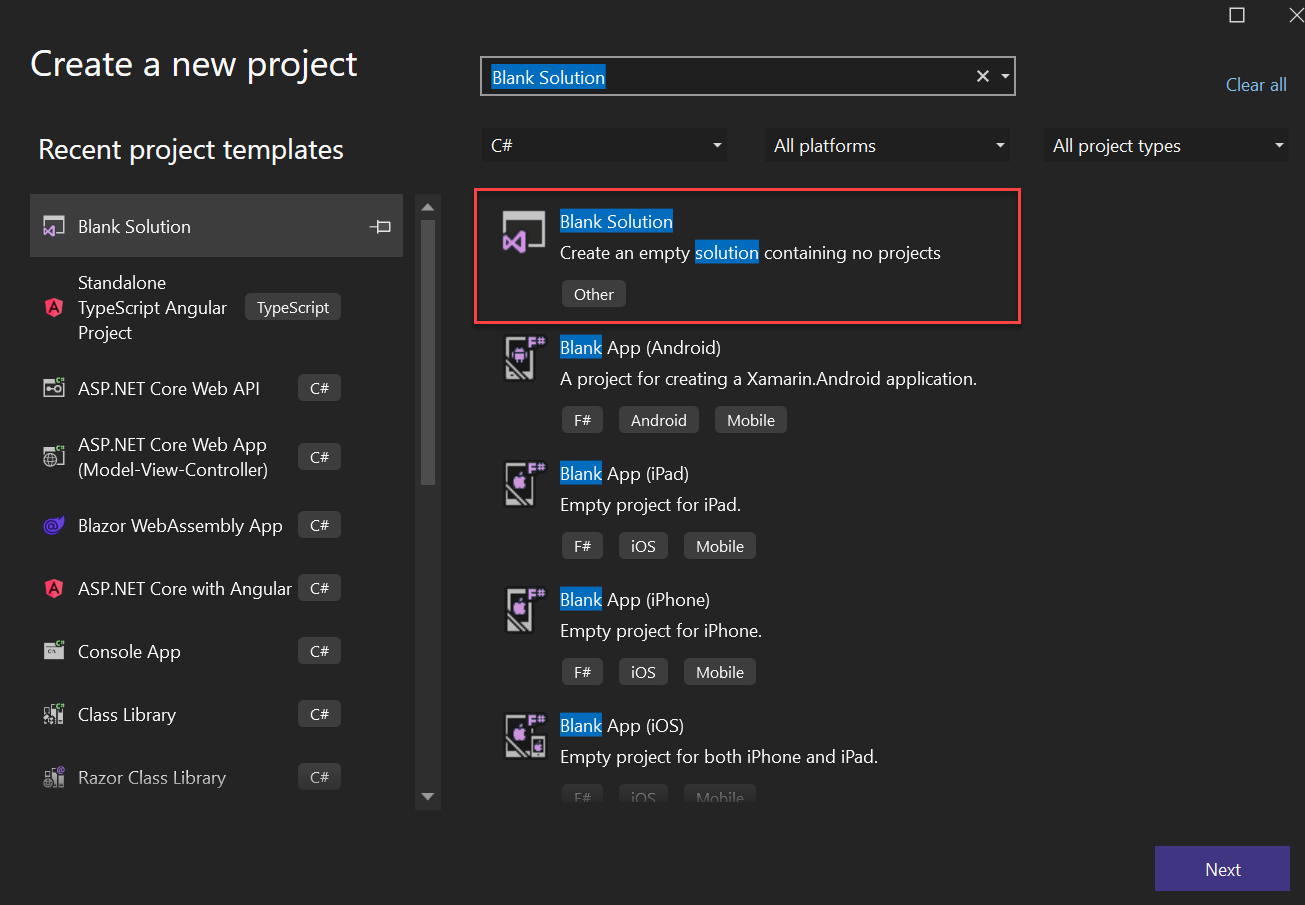Clear the search box with the X icon

[x=983, y=77]
